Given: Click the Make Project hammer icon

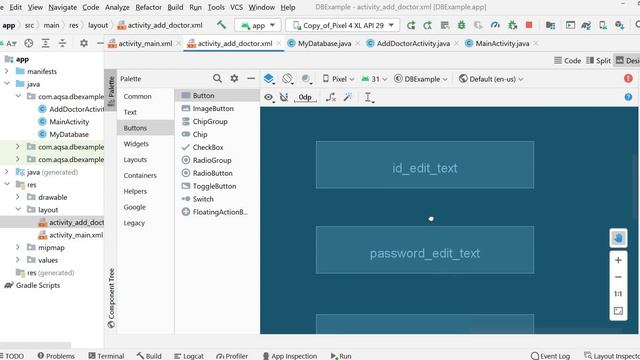Looking at the screenshot, I should [221, 25].
